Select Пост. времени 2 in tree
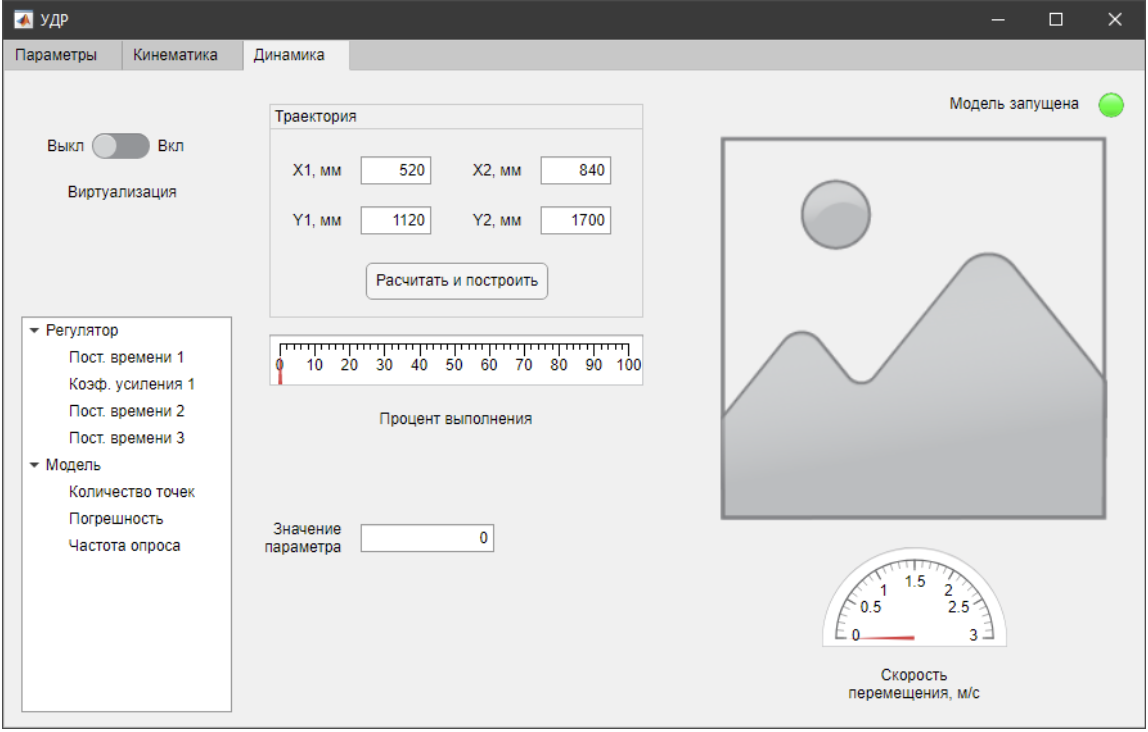Screen dimensions: 1148x732 [126, 411]
